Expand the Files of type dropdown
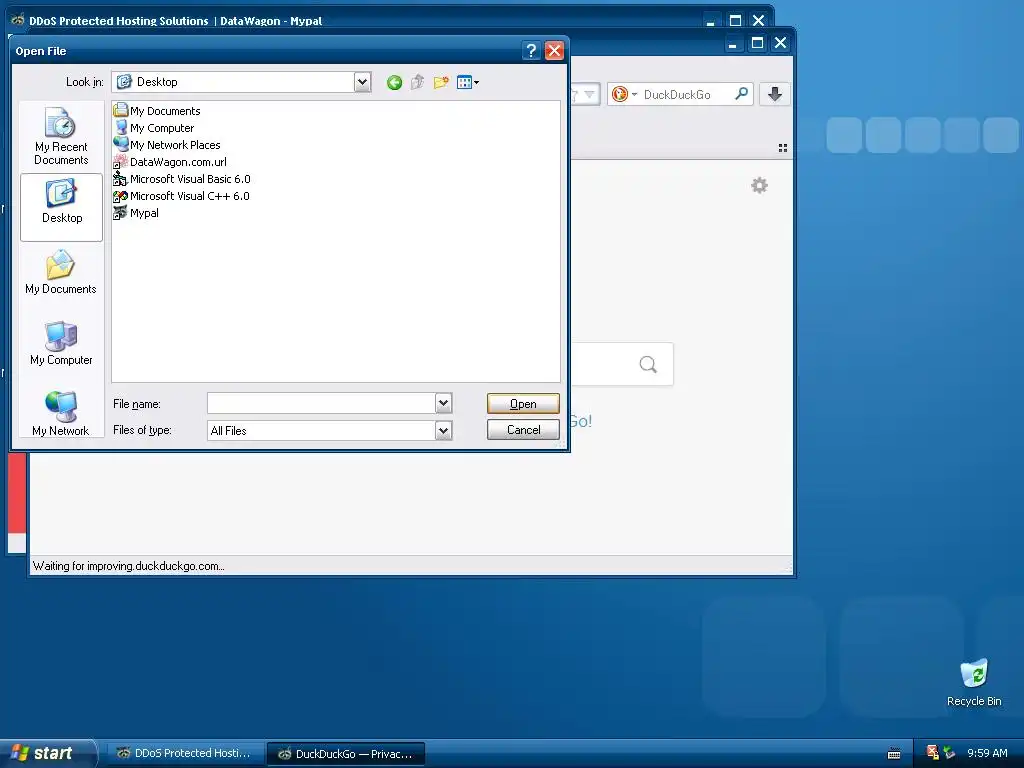The height and width of the screenshot is (768, 1024). [x=443, y=430]
